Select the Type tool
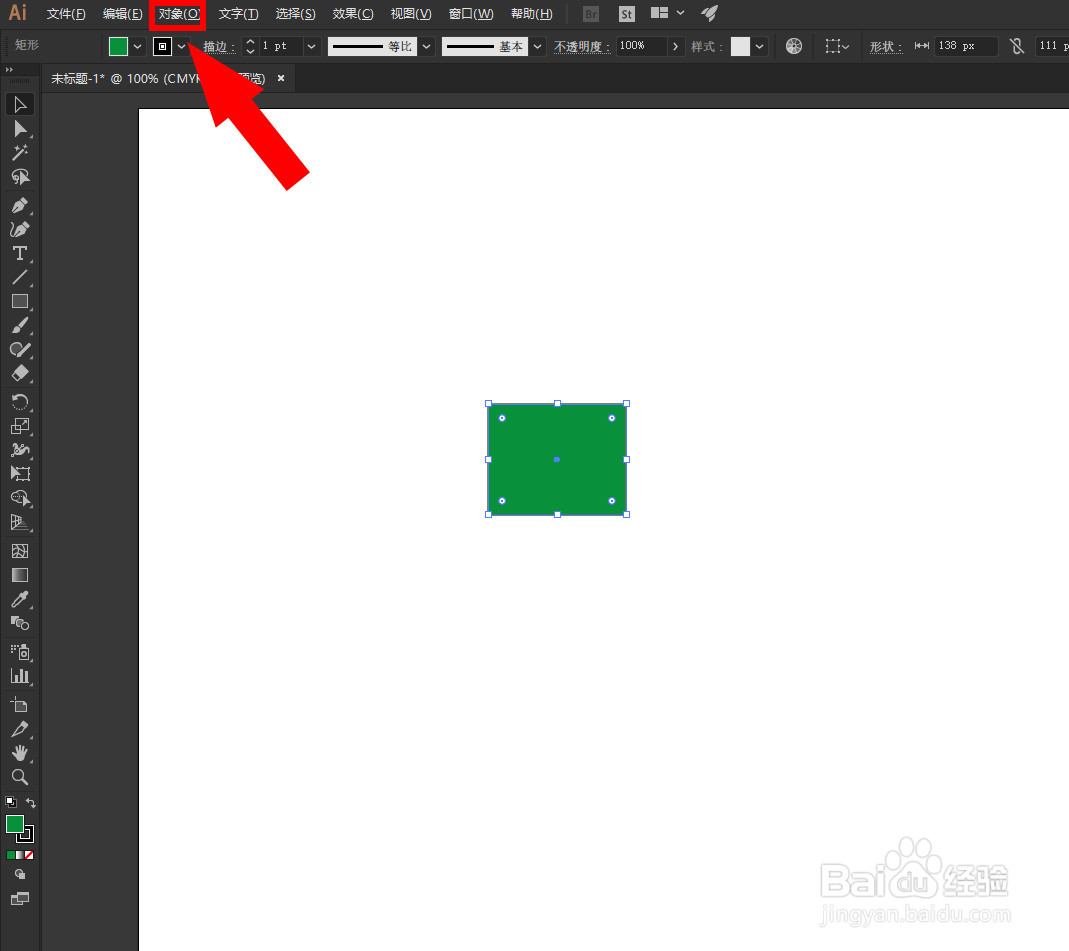1069x951 pixels. [20, 254]
